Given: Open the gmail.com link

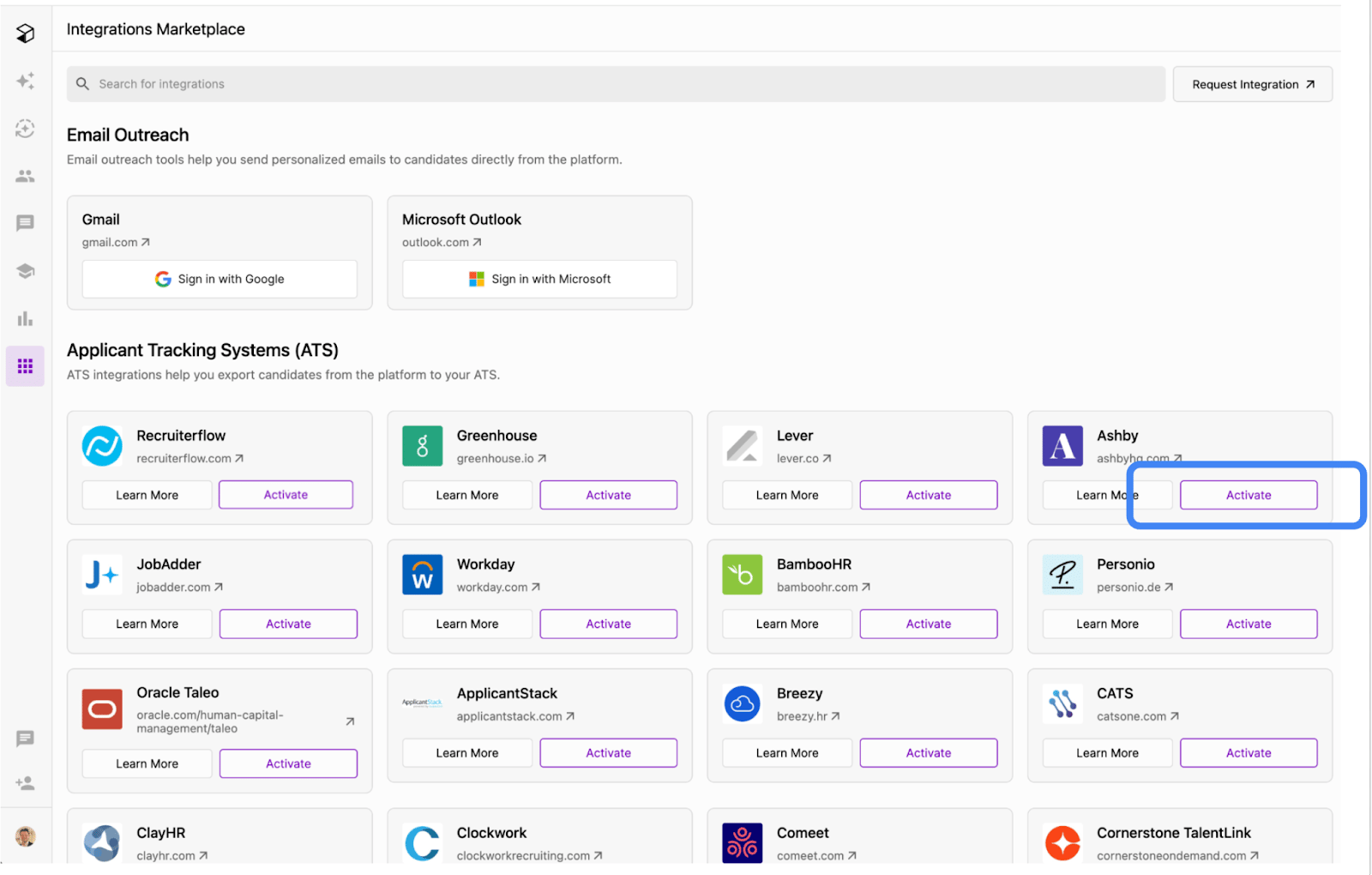Looking at the screenshot, I should pos(116,243).
